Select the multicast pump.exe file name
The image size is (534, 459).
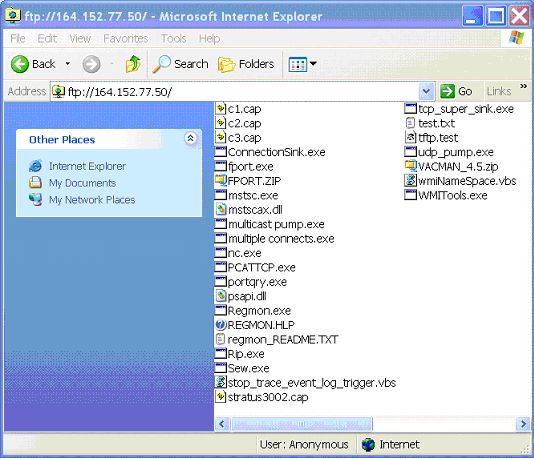click(276, 224)
